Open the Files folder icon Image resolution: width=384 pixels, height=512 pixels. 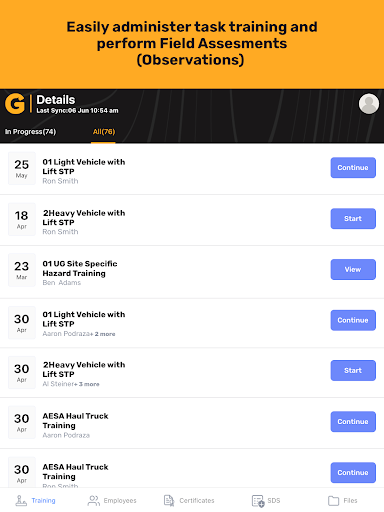click(333, 500)
